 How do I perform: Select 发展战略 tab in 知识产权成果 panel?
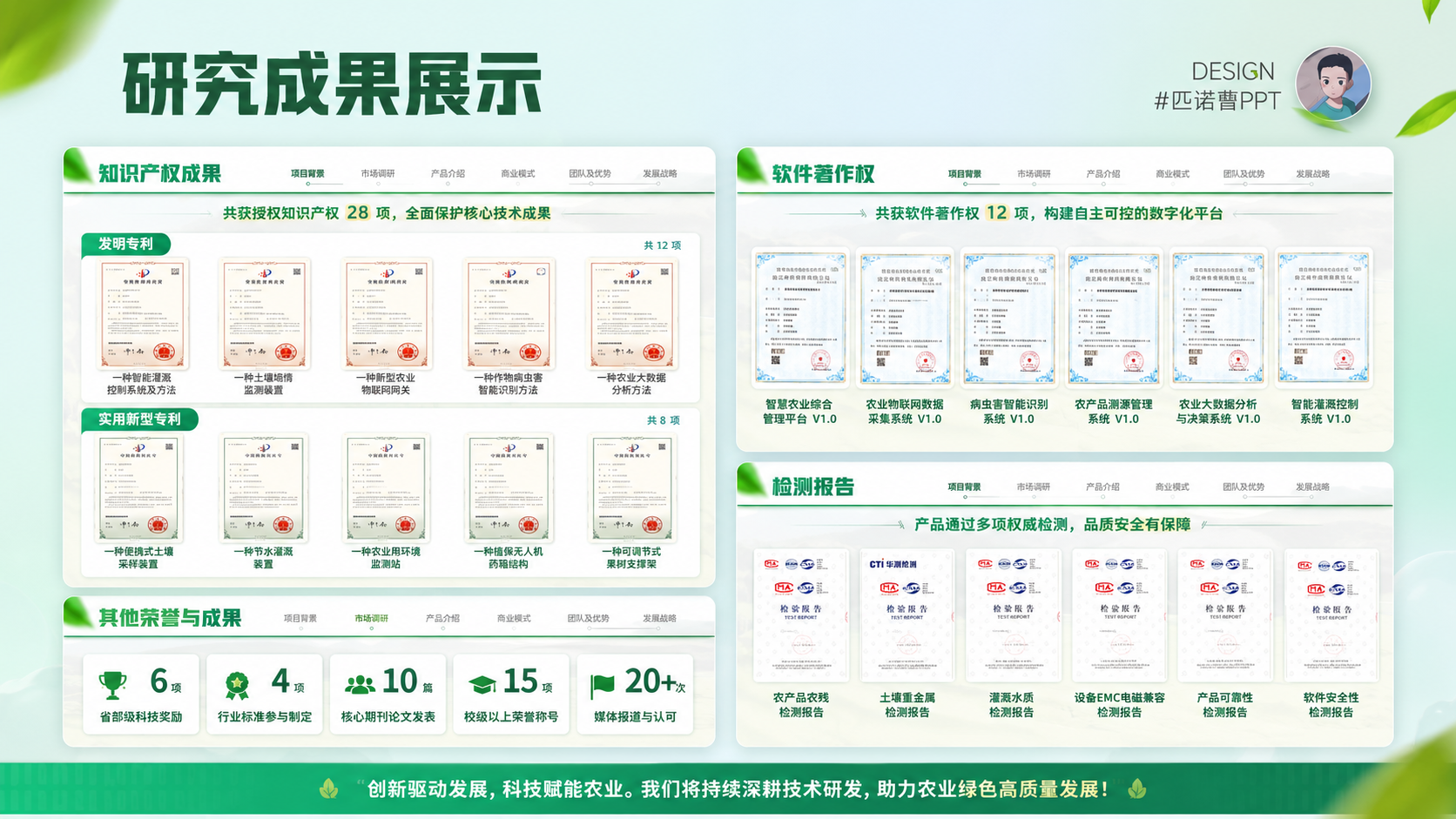click(x=660, y=174)
